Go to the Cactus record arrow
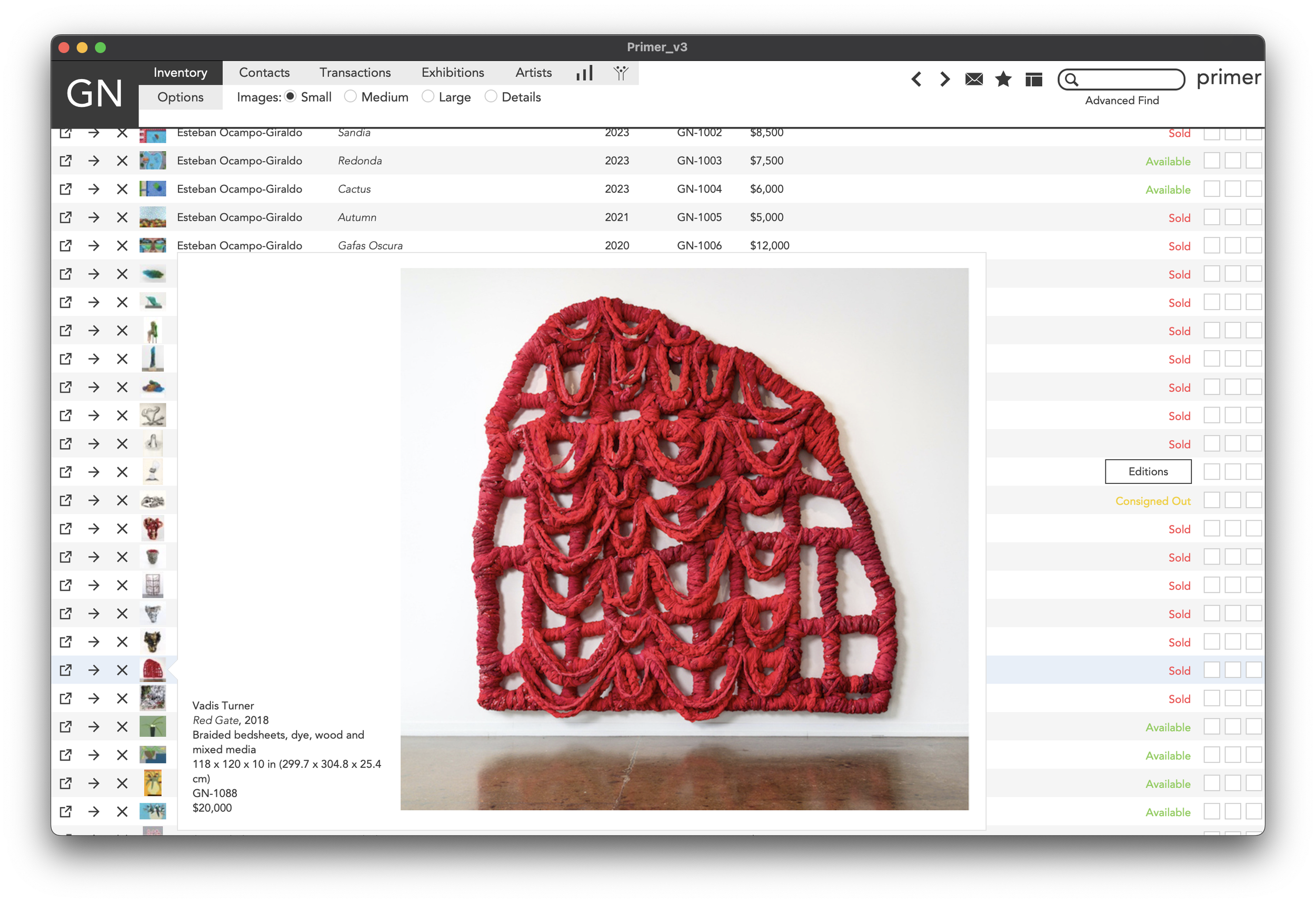Screen dimensions: 1316x903 tap(94, 189)
